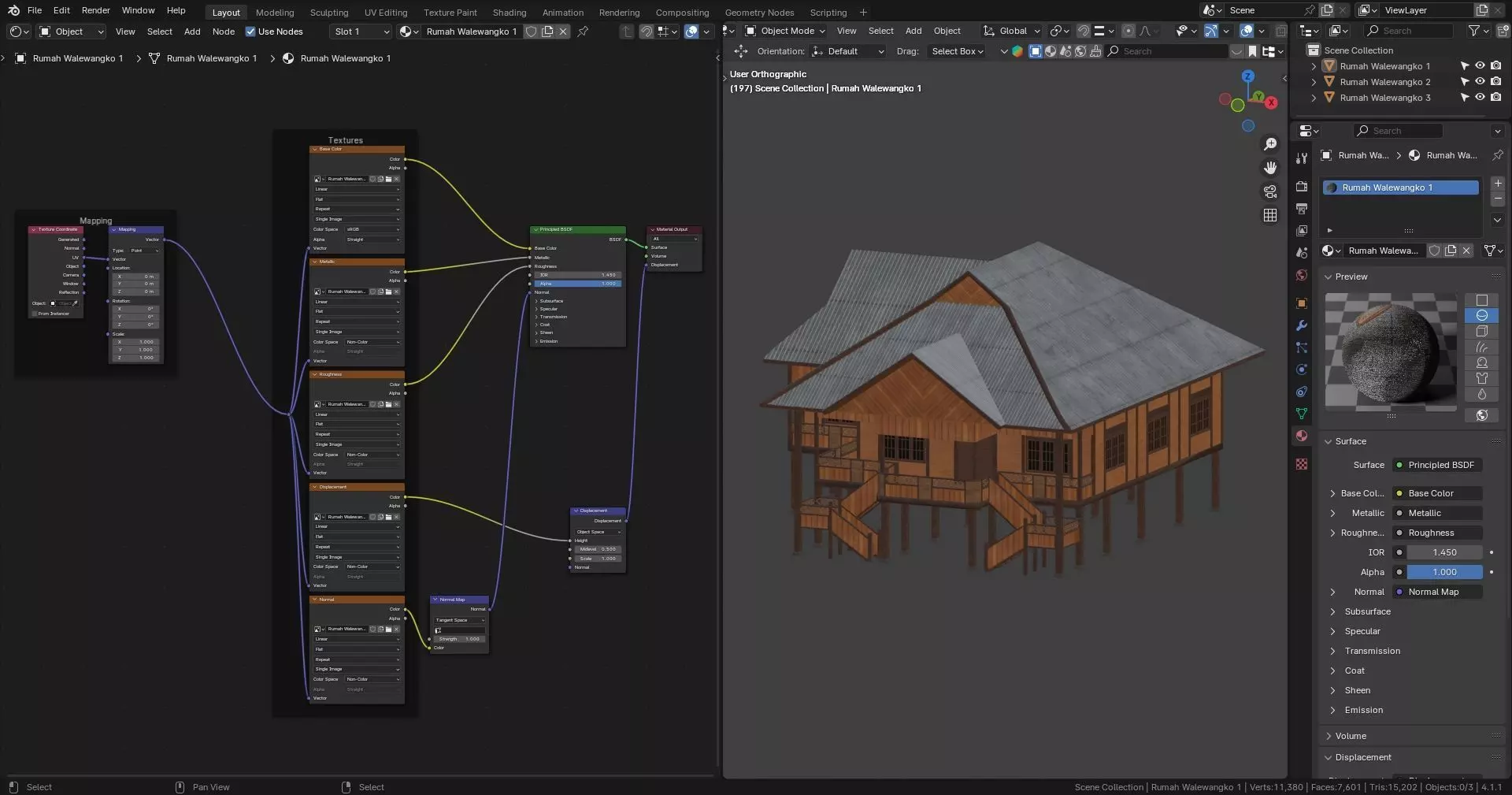Open the Physics properties tab

point(1302,370)
